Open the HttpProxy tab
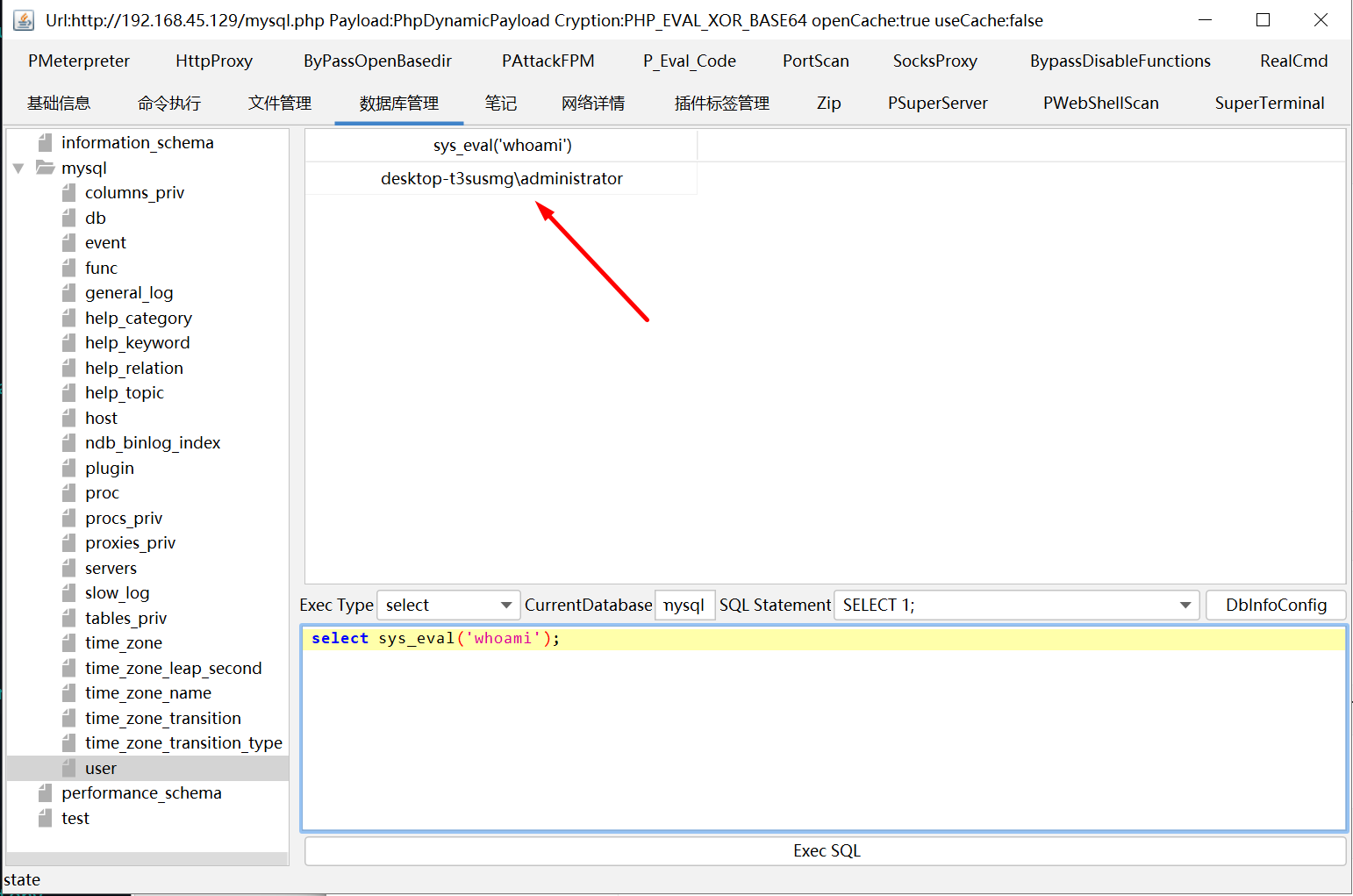Screen dimensions: 1353x896 pos(214,61)
